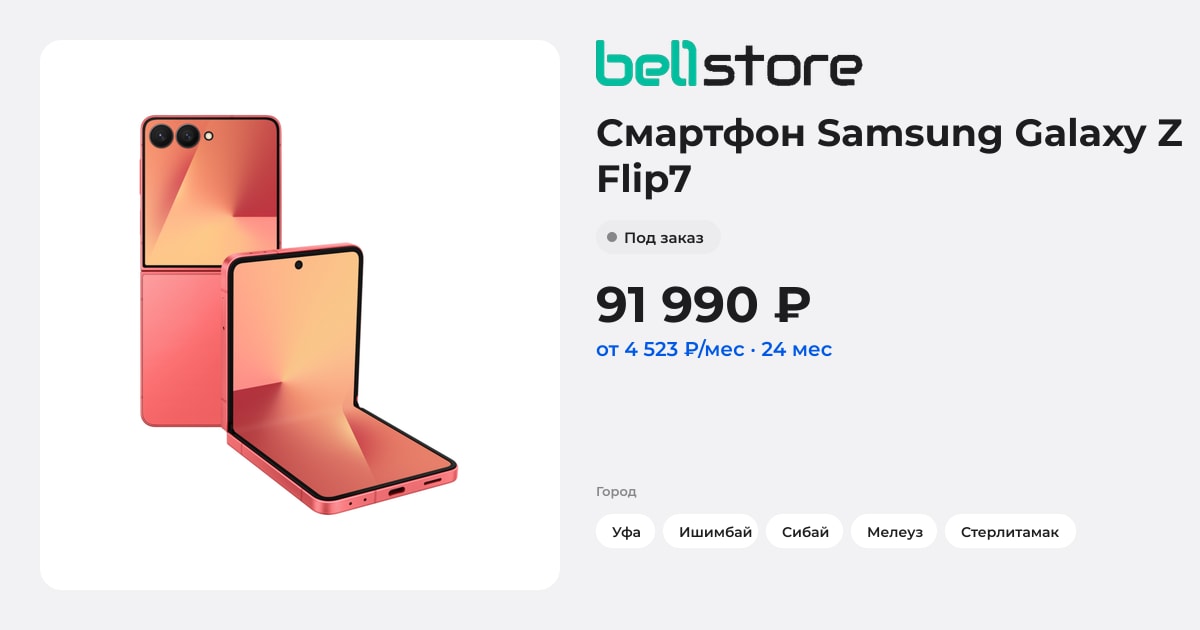The image size is (1200, 630).
Task: Click the Город label above city chips
Action: click(x=616, y=491)
